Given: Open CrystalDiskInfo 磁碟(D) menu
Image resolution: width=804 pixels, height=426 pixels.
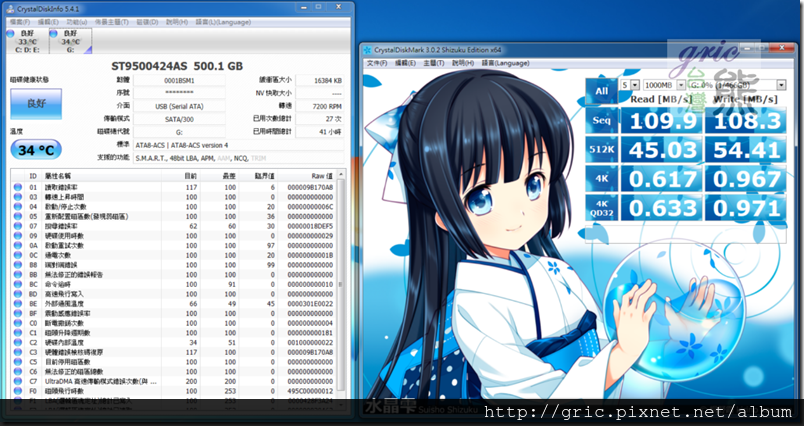Looking at the screenshot, I should tap(147, 22).
